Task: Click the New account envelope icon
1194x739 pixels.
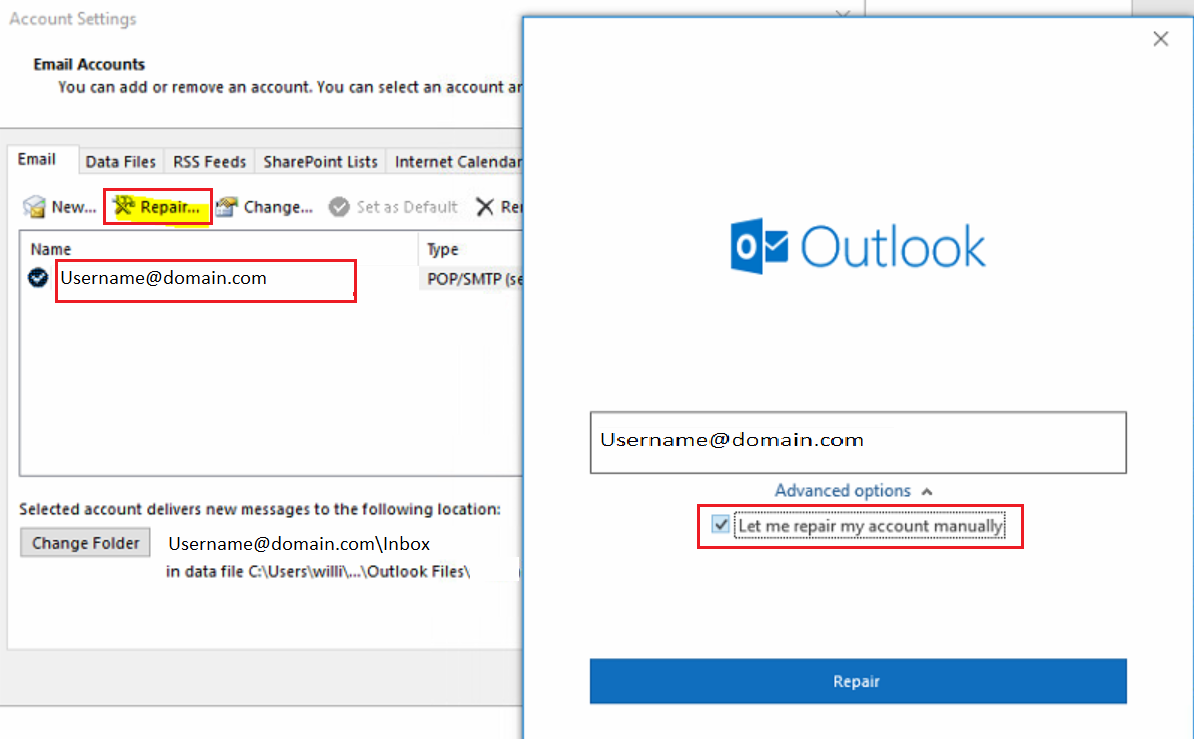Action: coord(34,206)
